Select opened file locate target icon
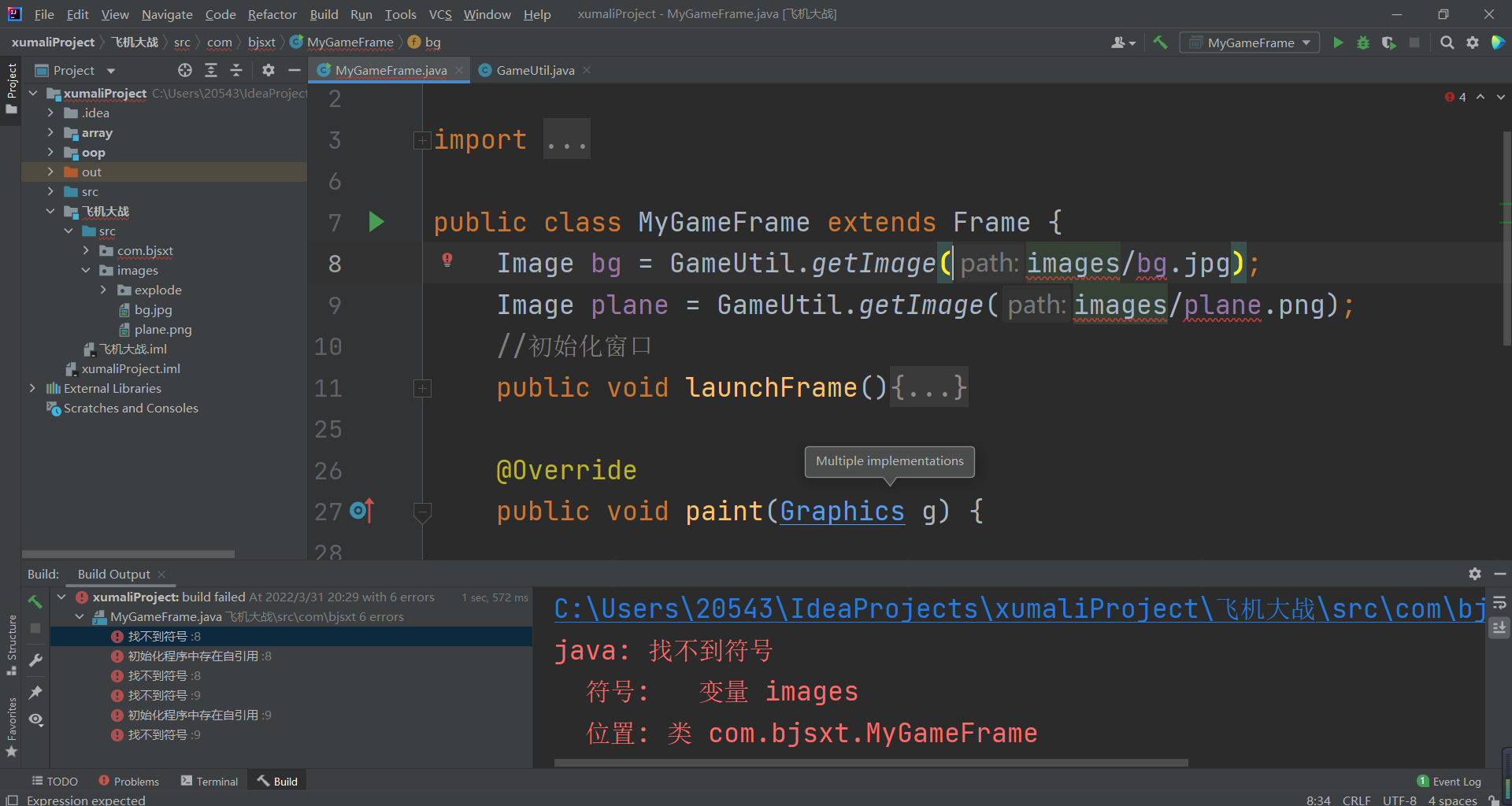 [x=185, y=70]
